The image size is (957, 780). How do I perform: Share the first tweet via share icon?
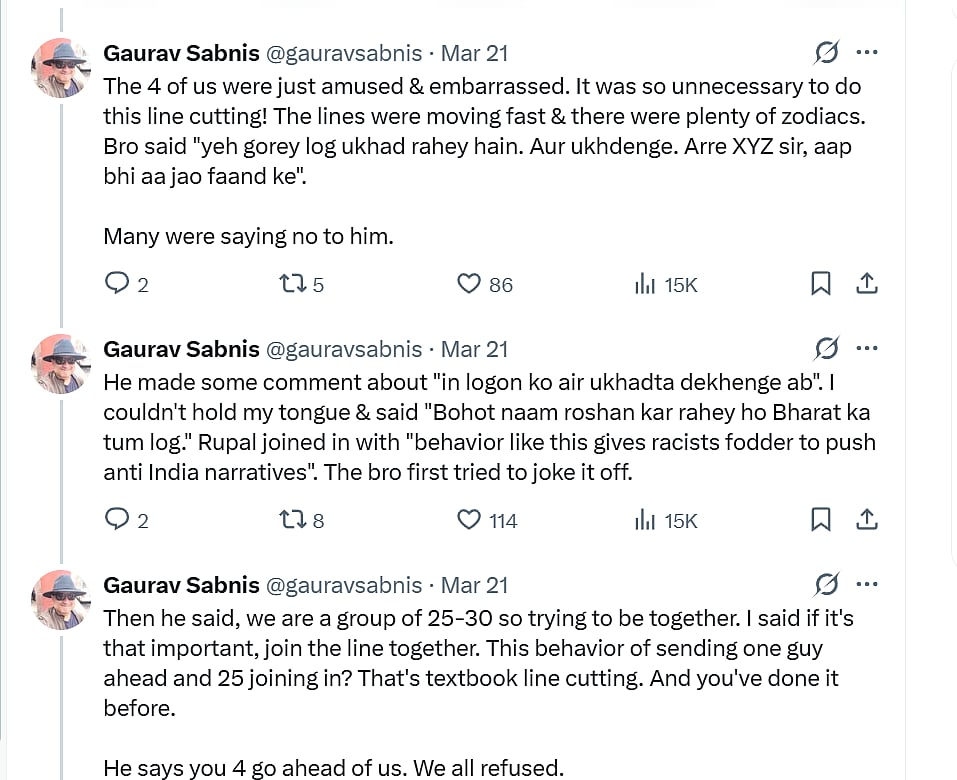click(x=867, y=284)
